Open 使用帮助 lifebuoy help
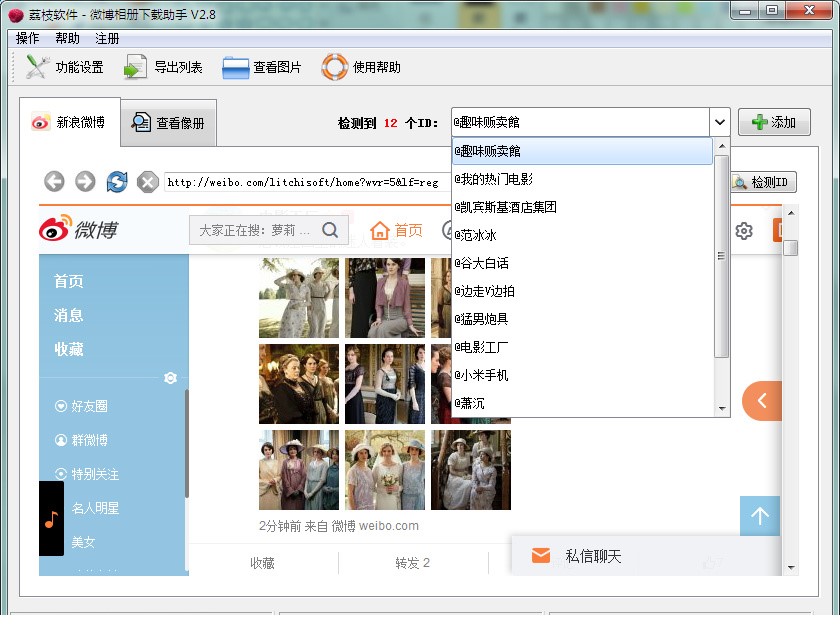This screenshot has width=840, height=638. 361,67
